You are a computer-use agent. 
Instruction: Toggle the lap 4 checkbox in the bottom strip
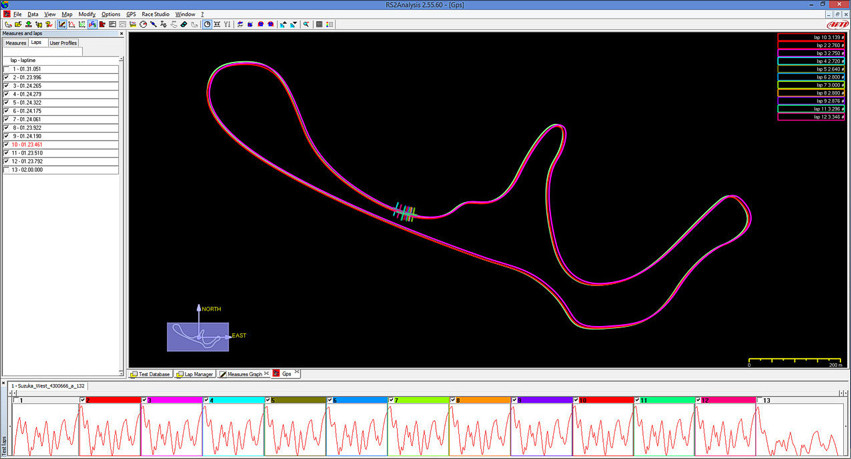[206, 400]
